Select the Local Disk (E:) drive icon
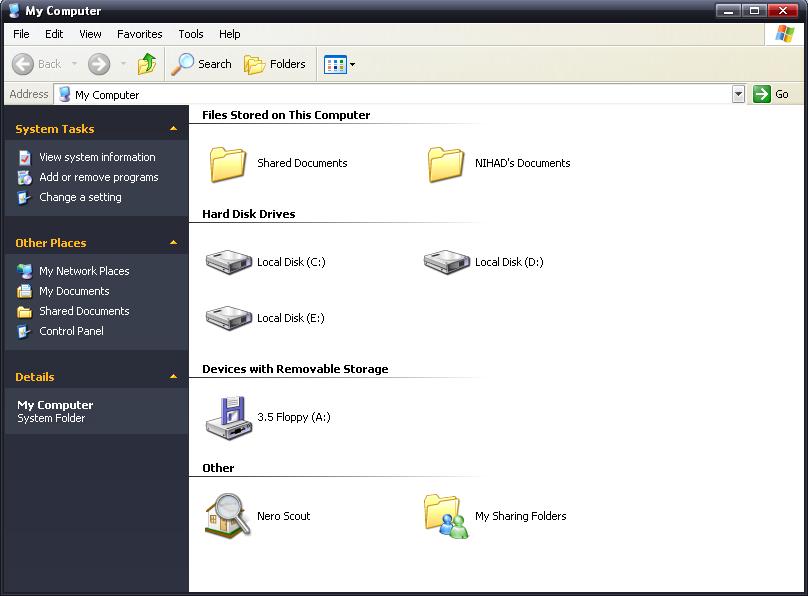 point(229,318)
